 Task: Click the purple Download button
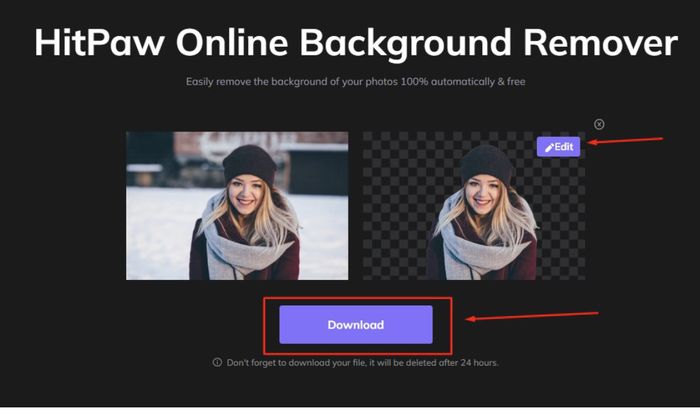[356, 325]
